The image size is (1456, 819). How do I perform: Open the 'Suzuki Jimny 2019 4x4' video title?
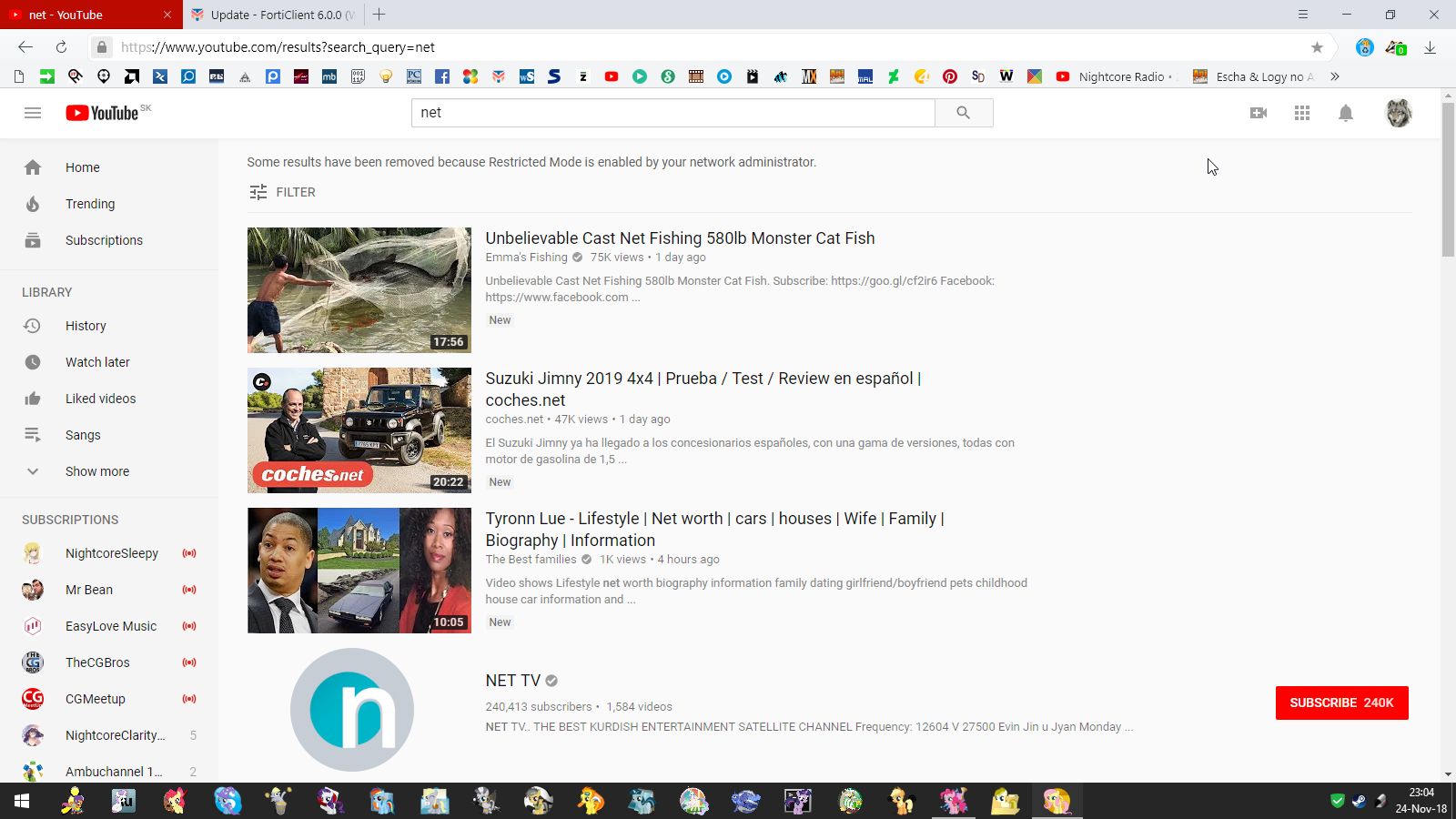click(703, 389)
